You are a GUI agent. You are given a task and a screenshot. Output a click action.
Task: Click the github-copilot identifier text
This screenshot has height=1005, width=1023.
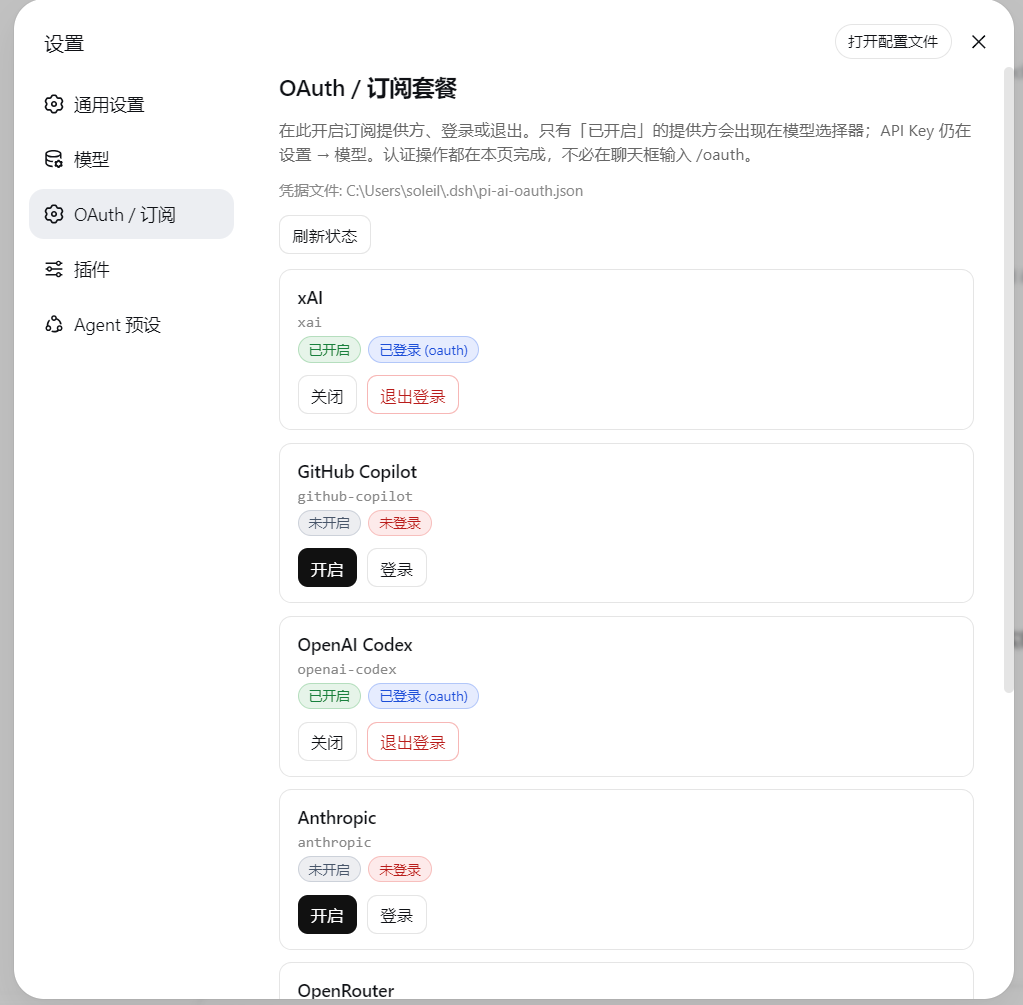355,497
